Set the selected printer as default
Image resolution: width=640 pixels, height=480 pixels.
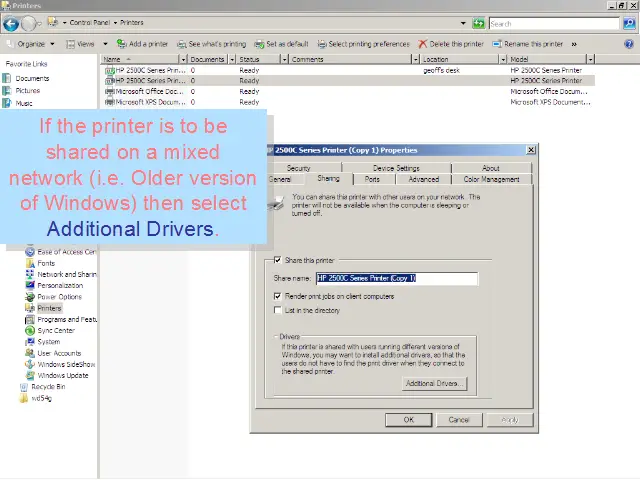pos(281,44)
